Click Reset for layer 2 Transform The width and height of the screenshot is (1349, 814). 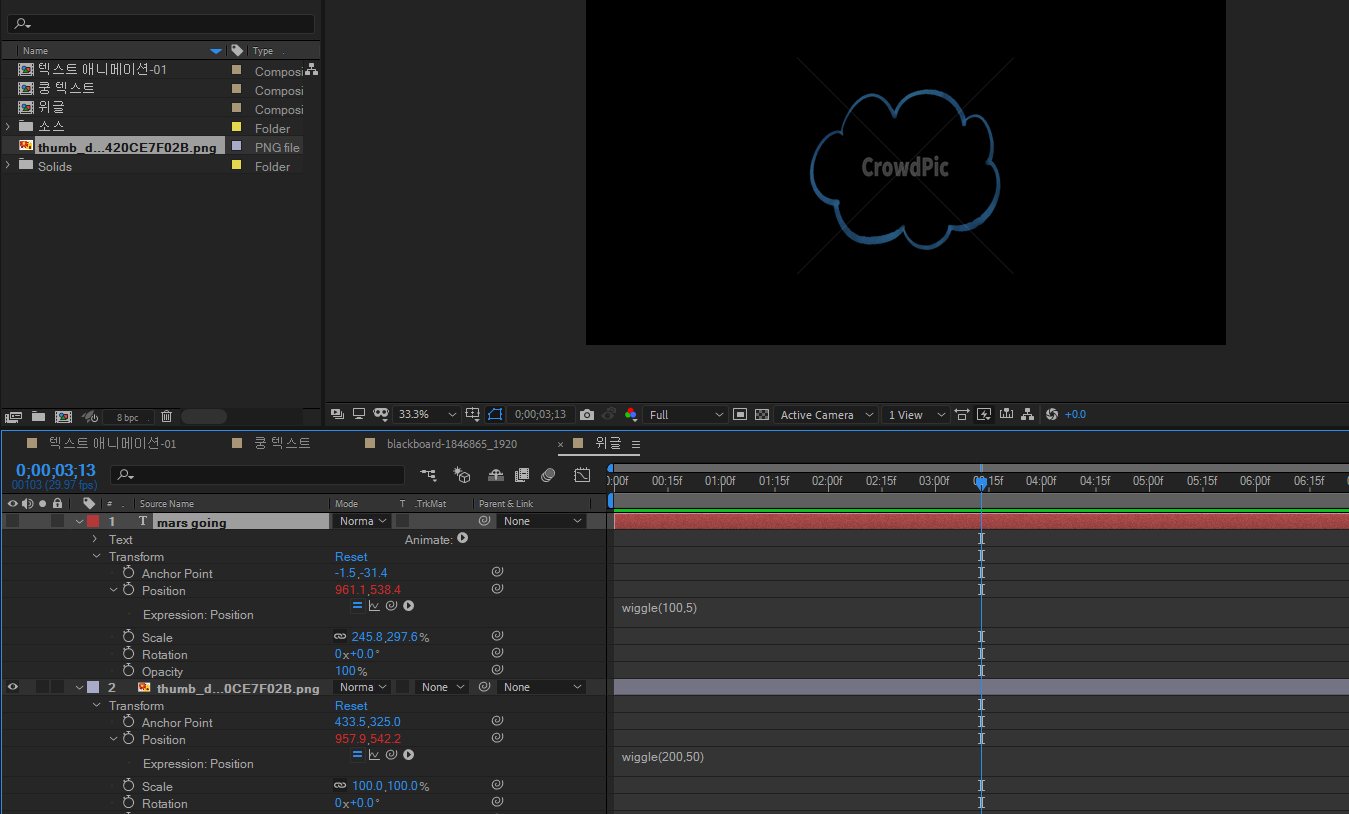click(351, 705)
